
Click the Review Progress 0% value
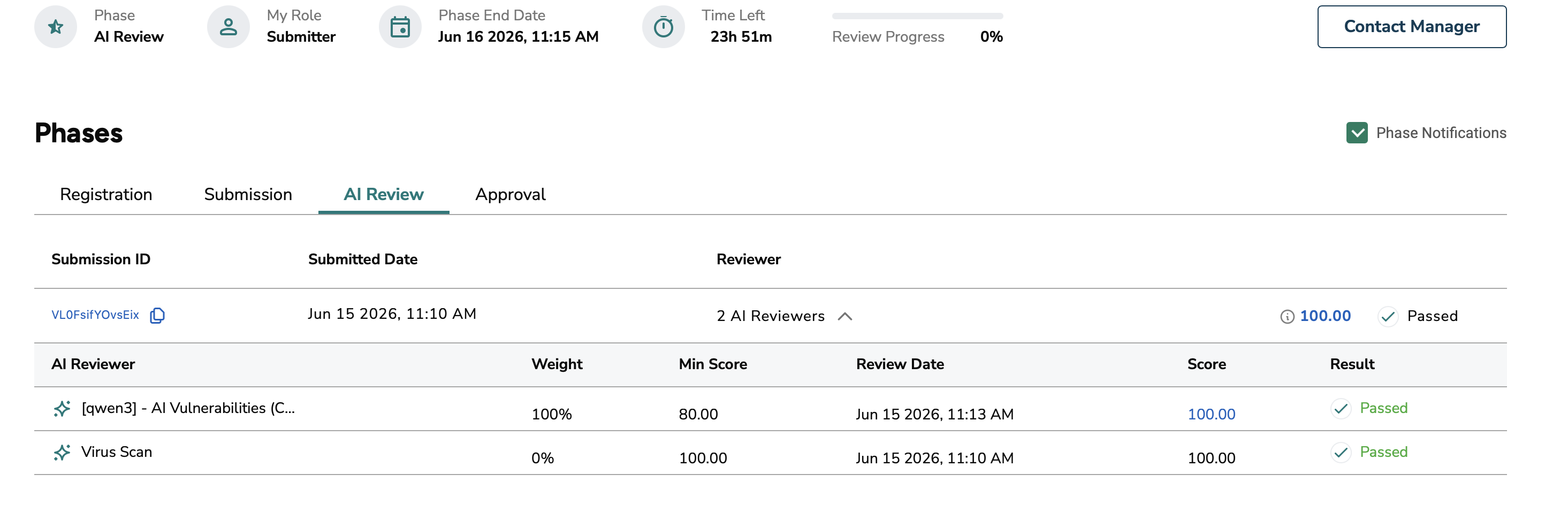pos(992,37)
